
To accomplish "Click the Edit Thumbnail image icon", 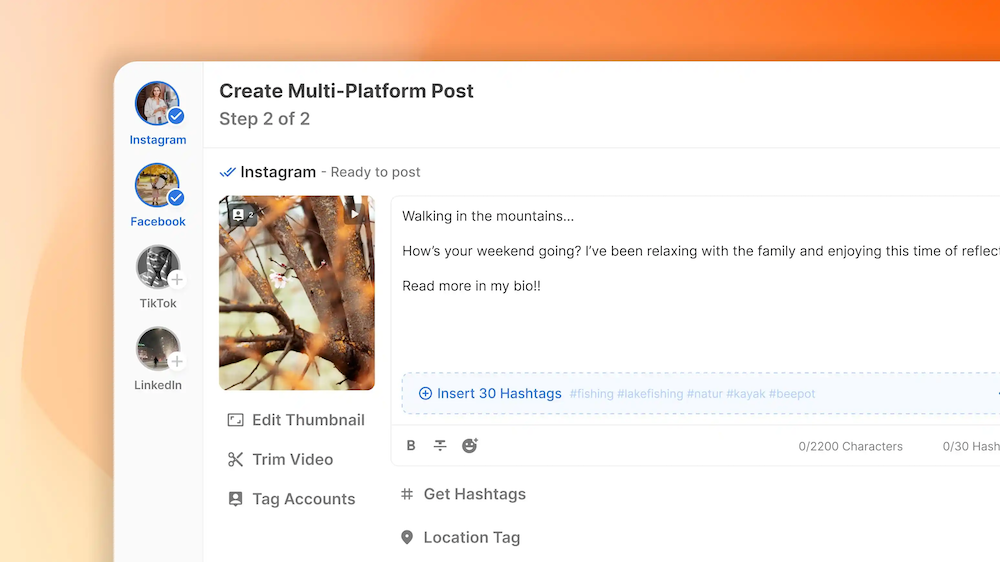I will [x=236, y=420].
